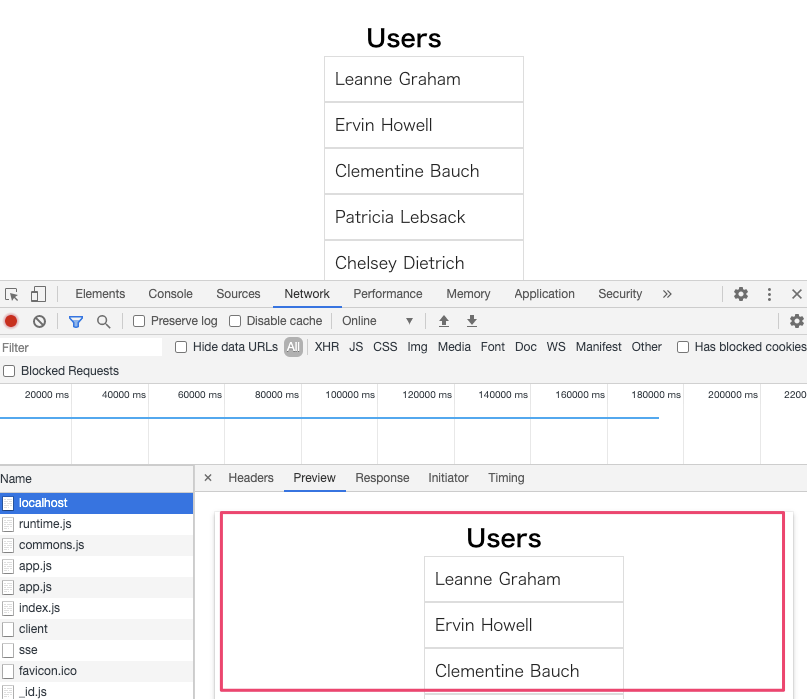Open the DevTools three-dot customize menu
This screenshot has width=807, height=699.
(769, 294)
